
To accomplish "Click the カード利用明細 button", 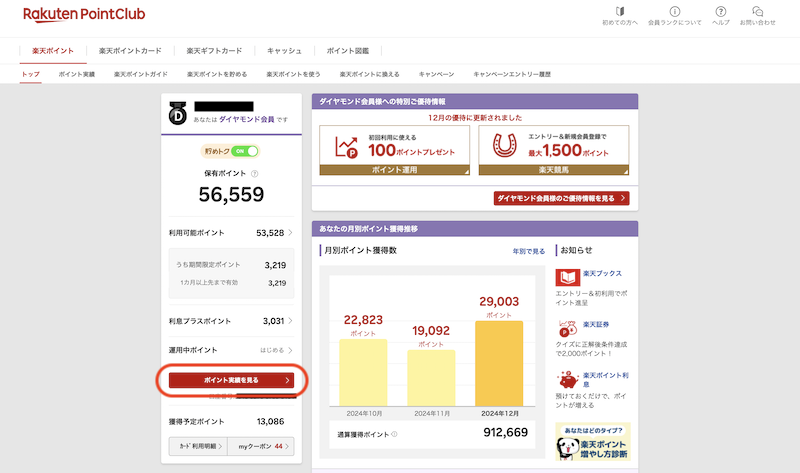I will point(198,446).
